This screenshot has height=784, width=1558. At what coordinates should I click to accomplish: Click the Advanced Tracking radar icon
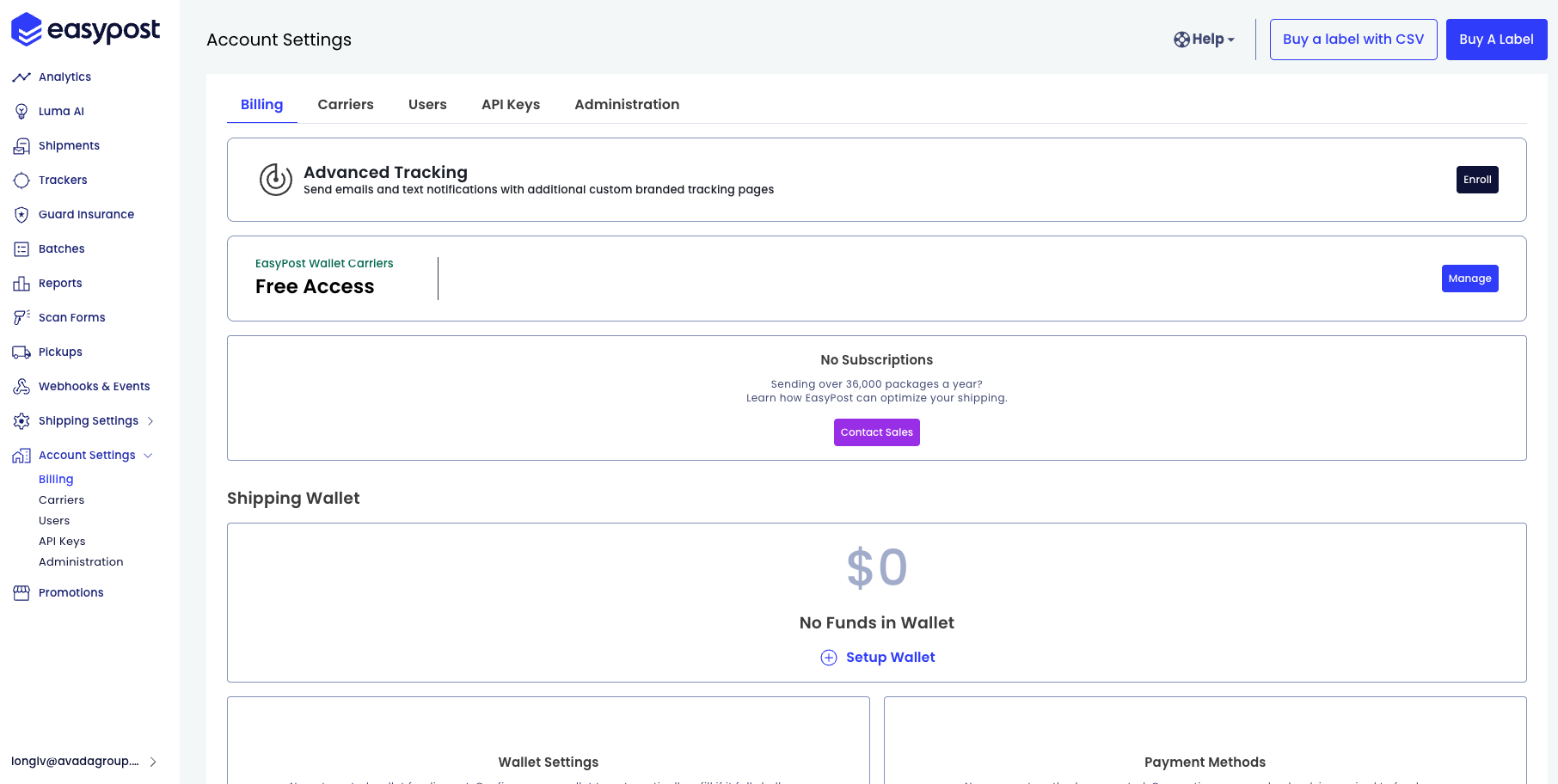point(276,180)
